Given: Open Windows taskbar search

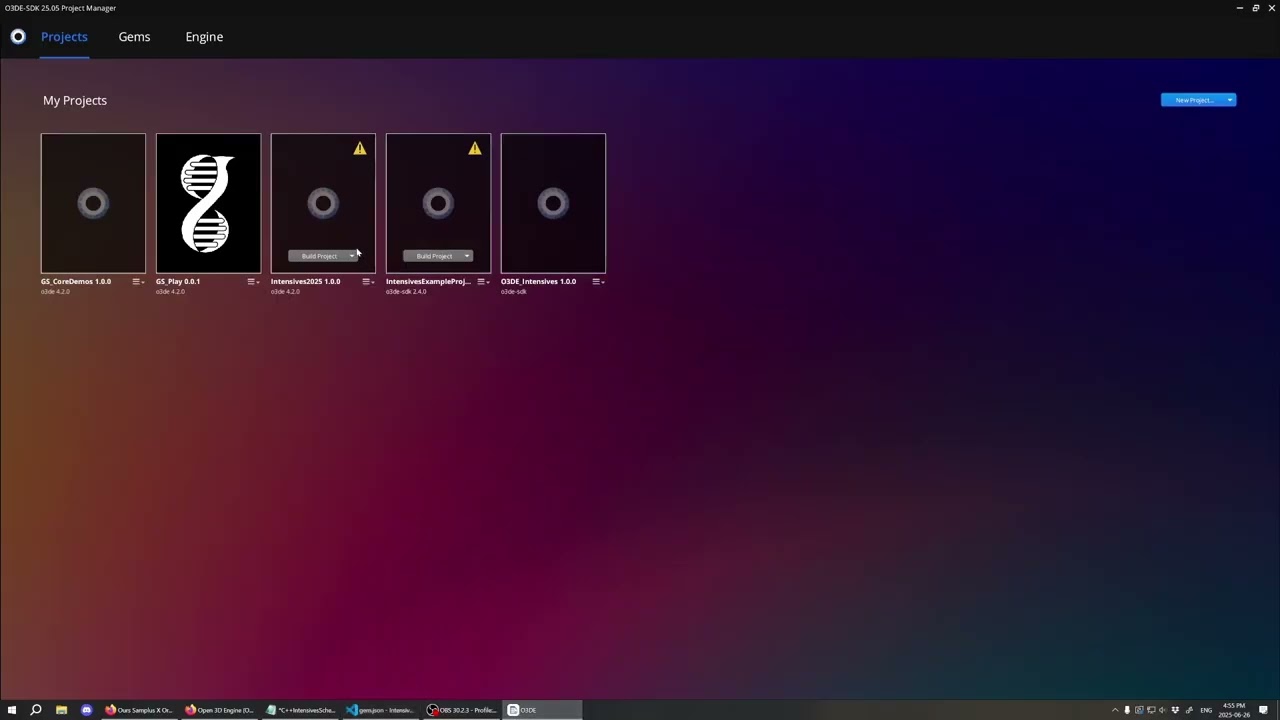Looking at the screenshot, I should pos(36,710).
